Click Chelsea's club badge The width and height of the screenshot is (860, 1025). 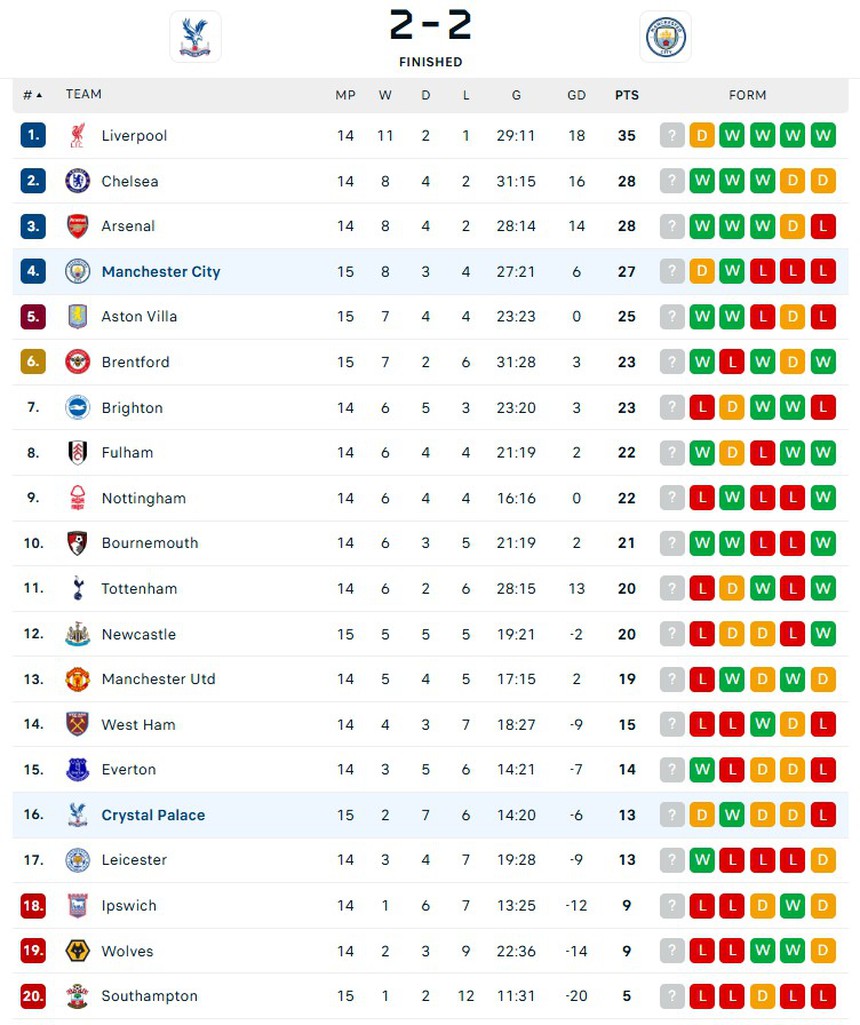79,181
